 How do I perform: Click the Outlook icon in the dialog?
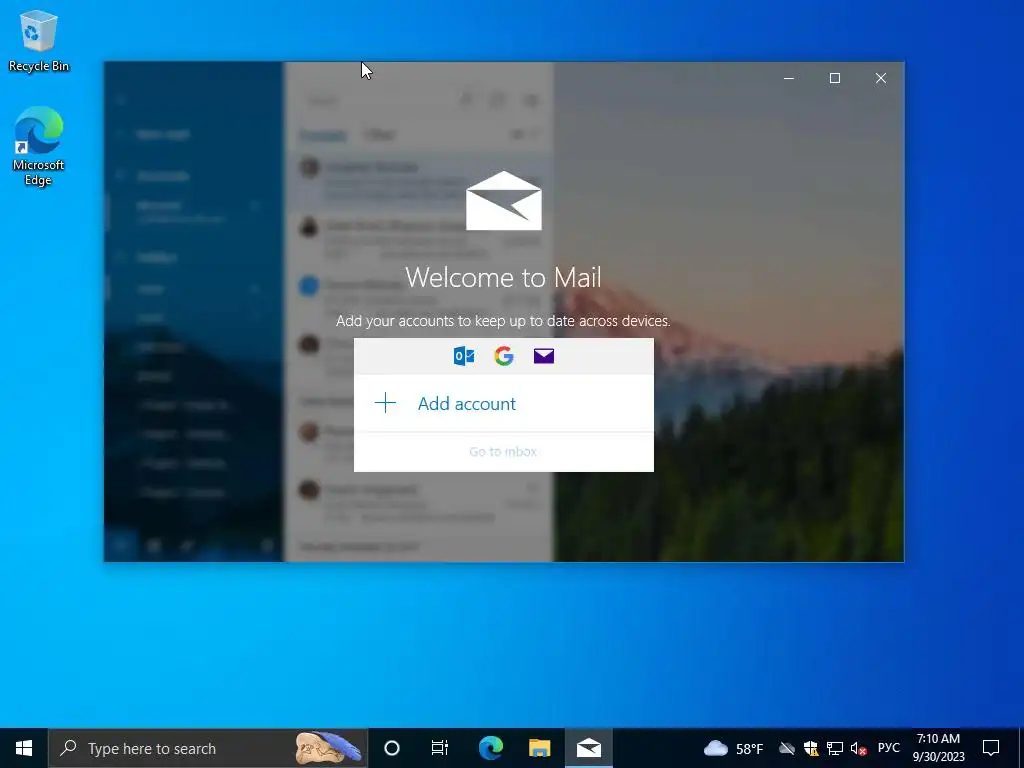(464, 356)
